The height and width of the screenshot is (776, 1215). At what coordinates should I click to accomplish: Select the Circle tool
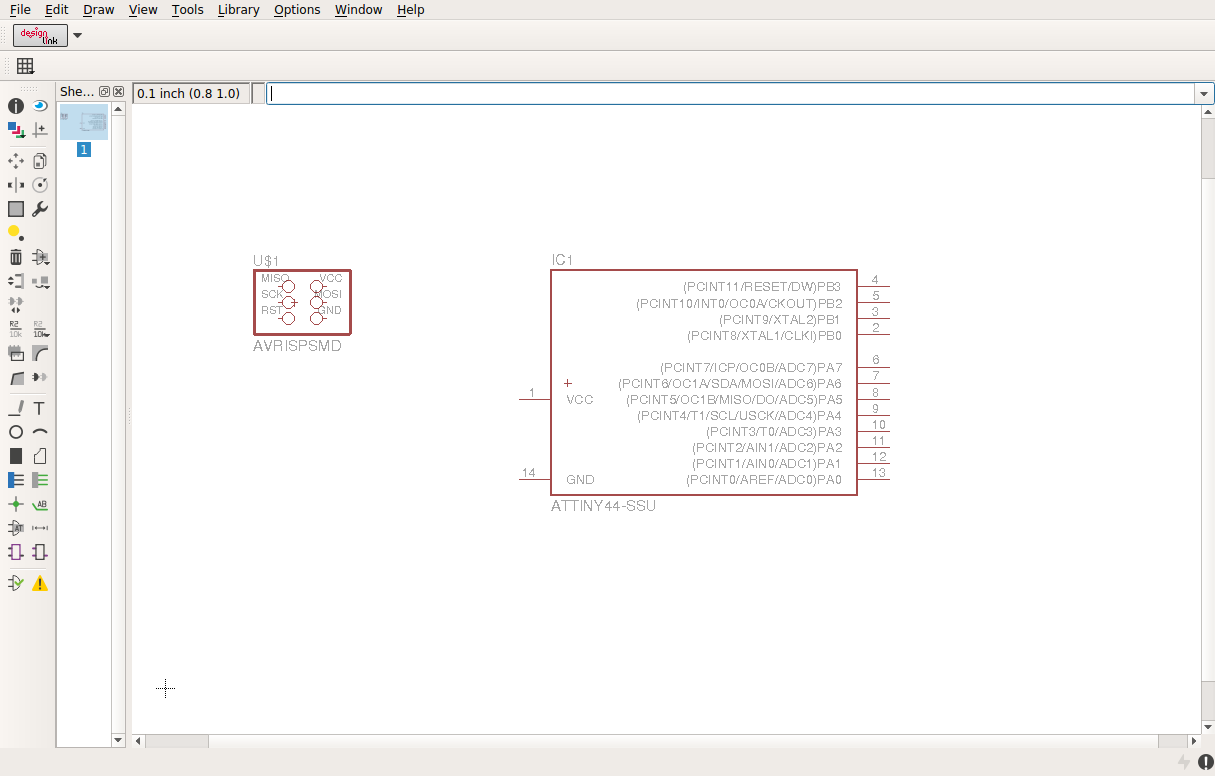16,432
